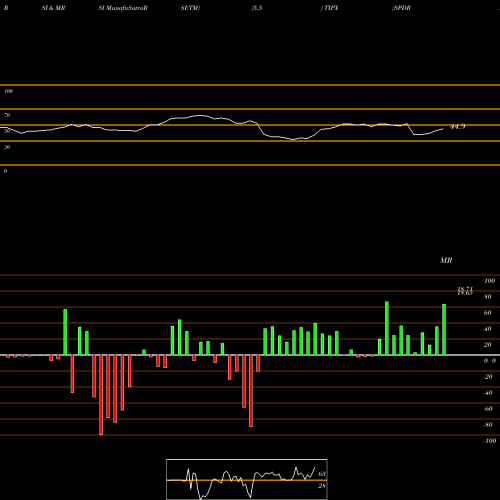Click the tallest green bar in MR histogram
Viewport: 500px width, 500px height.
coord(387,328)
